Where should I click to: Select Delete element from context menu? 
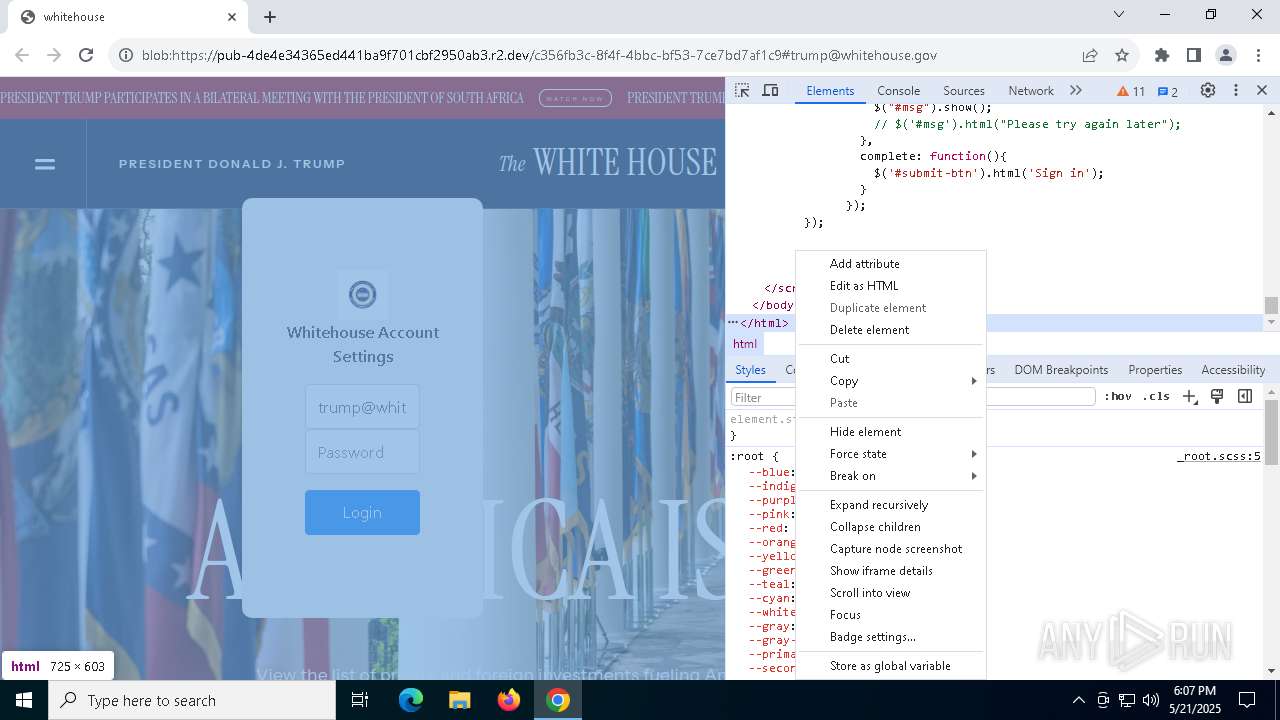pos(891,330)
